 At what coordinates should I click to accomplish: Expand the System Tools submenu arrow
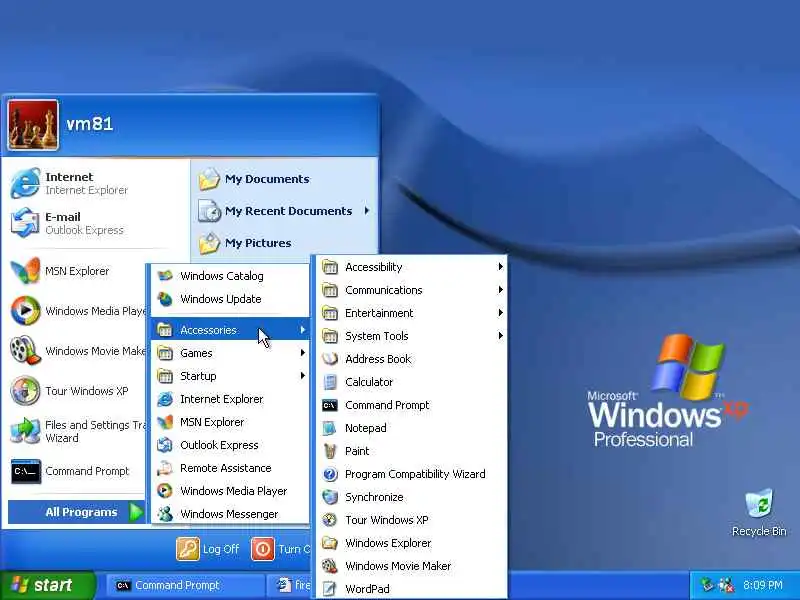501,336
